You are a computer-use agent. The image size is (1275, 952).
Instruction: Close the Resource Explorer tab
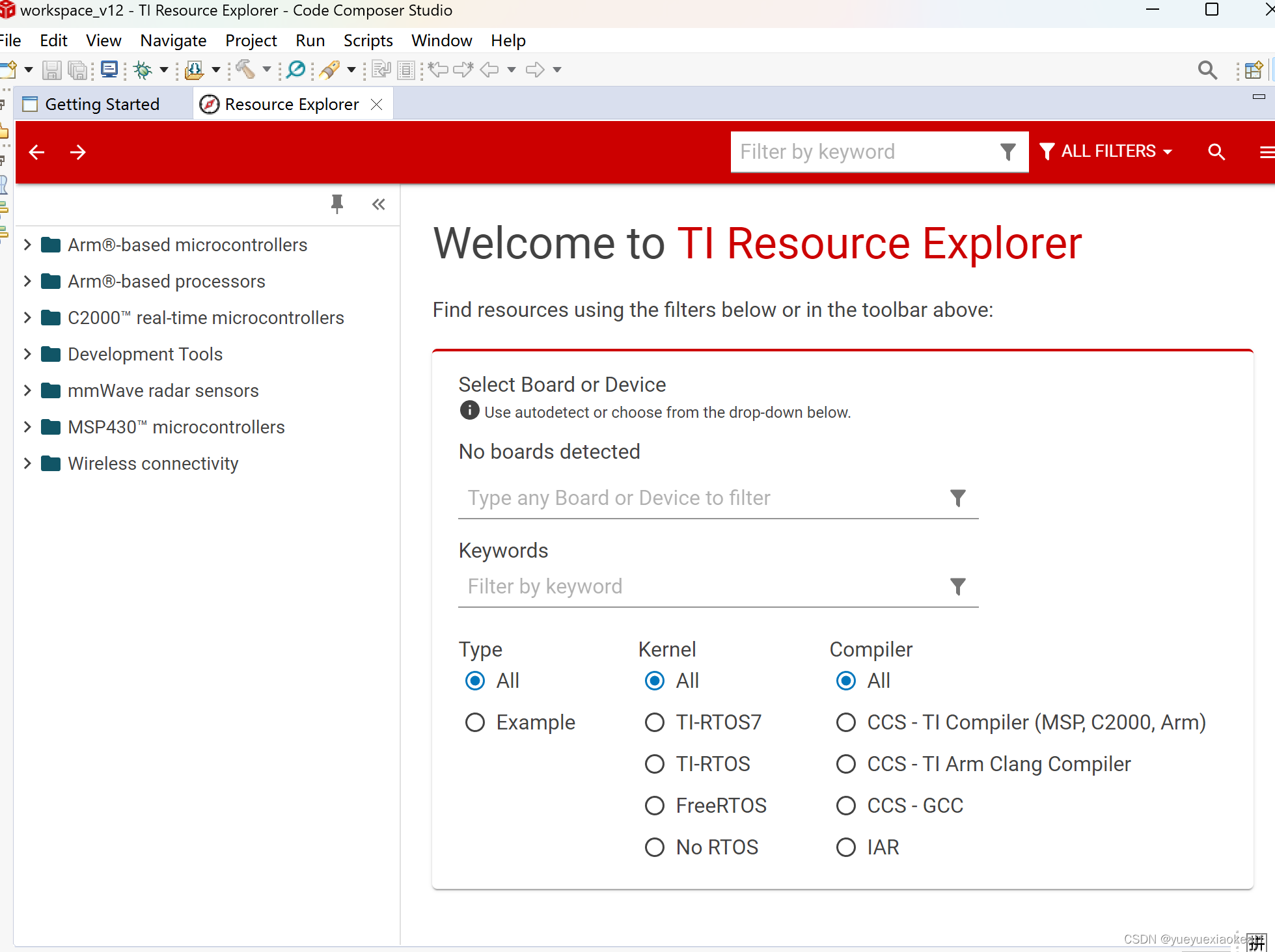point(376,104)
